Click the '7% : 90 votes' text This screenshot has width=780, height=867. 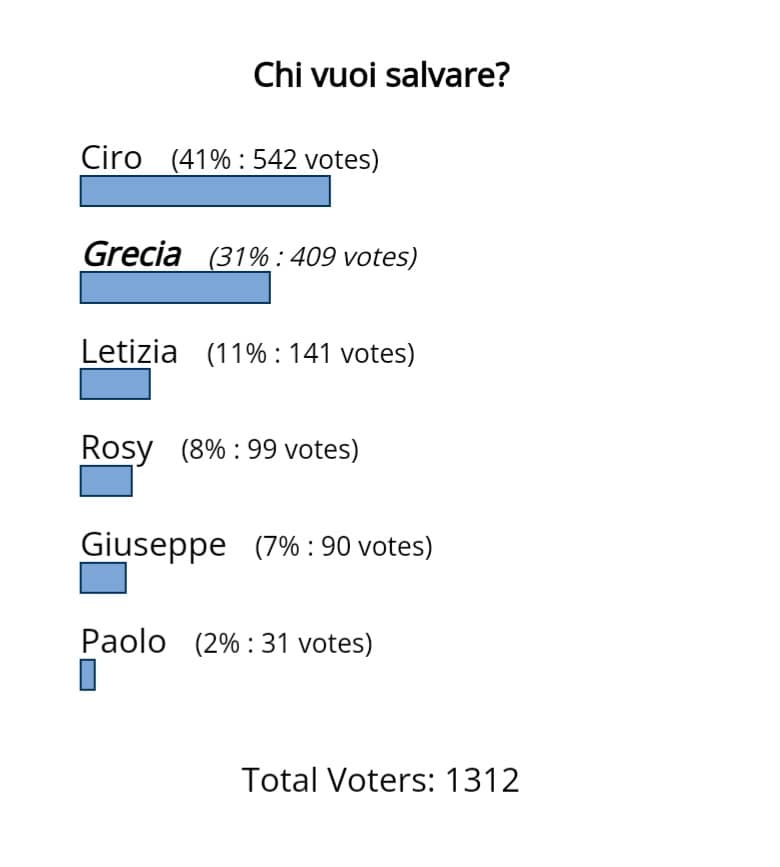point(343,547)
